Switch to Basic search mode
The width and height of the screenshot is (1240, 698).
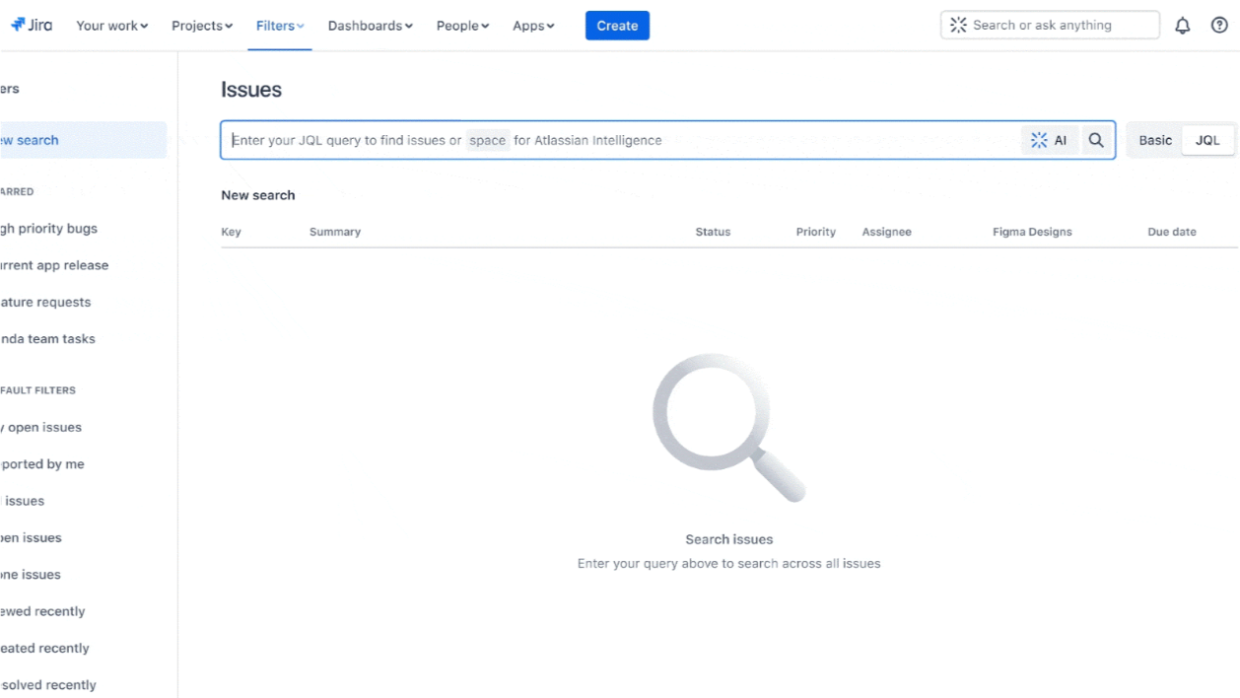tap(1154, 140)
